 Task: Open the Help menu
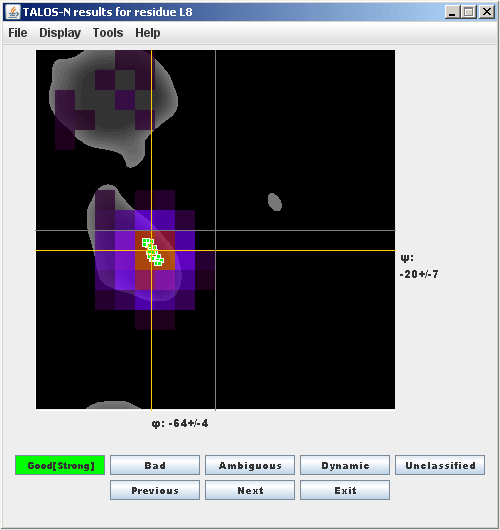(x=148, y=33)
